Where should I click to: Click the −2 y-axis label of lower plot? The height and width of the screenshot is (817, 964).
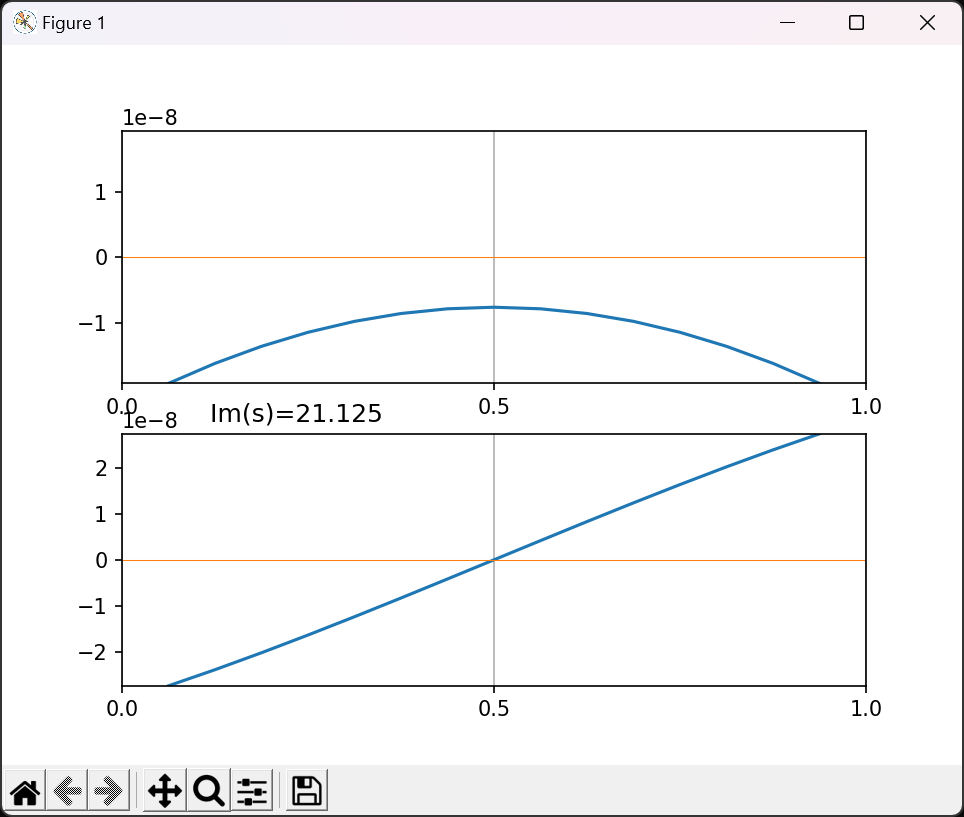point(93,652)
